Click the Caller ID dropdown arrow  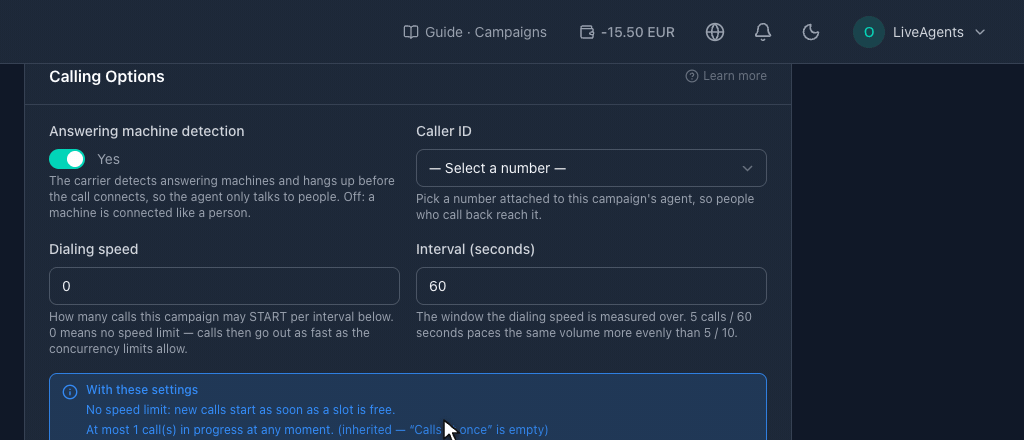coord(748,168)
